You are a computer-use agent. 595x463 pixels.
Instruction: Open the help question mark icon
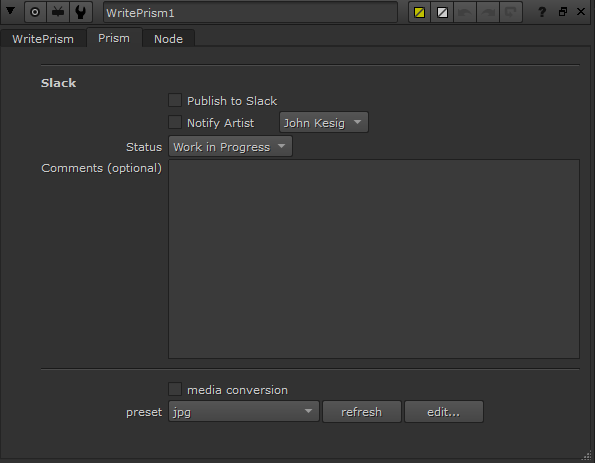point(542,12)
